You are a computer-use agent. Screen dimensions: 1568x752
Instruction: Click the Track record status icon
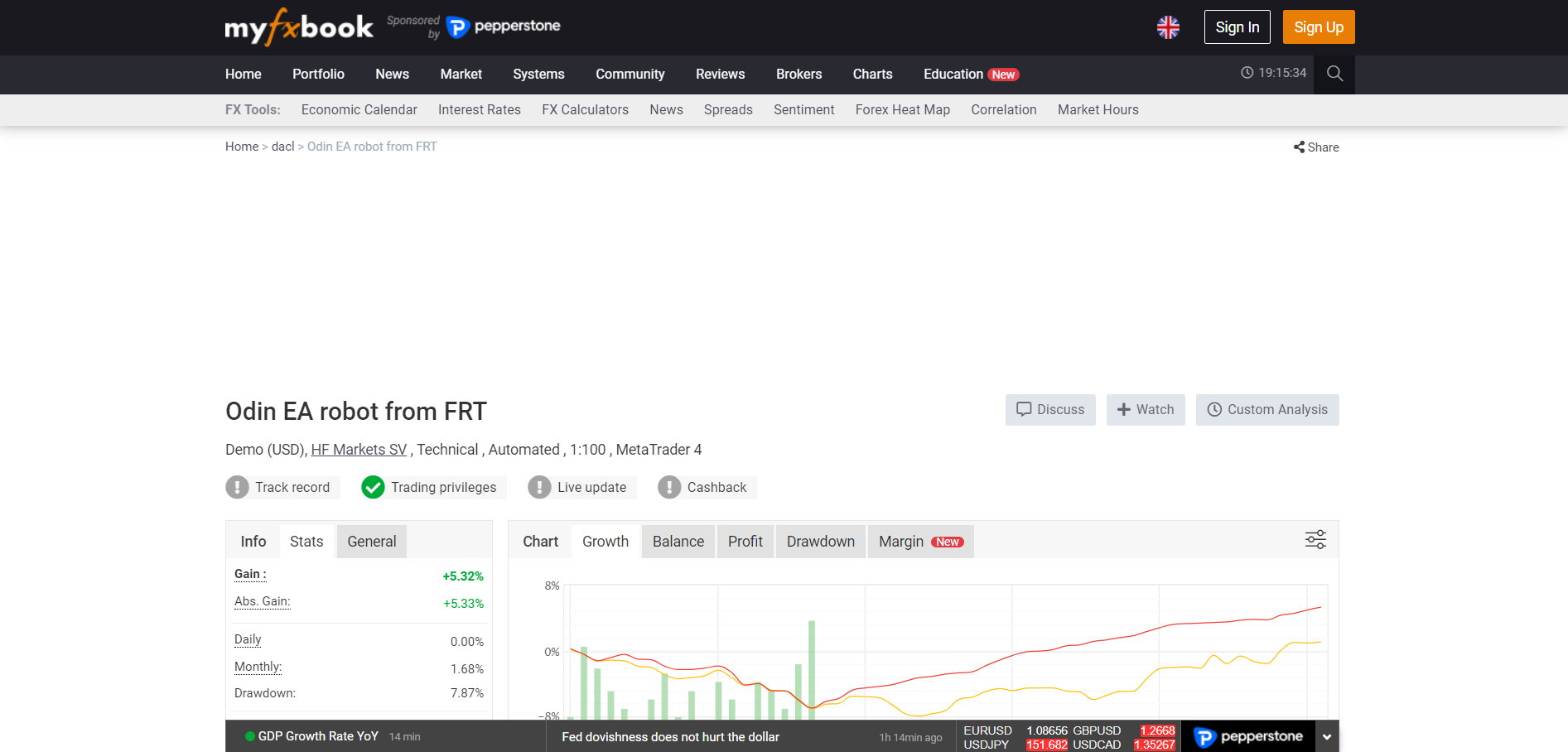tap(237, 487)
